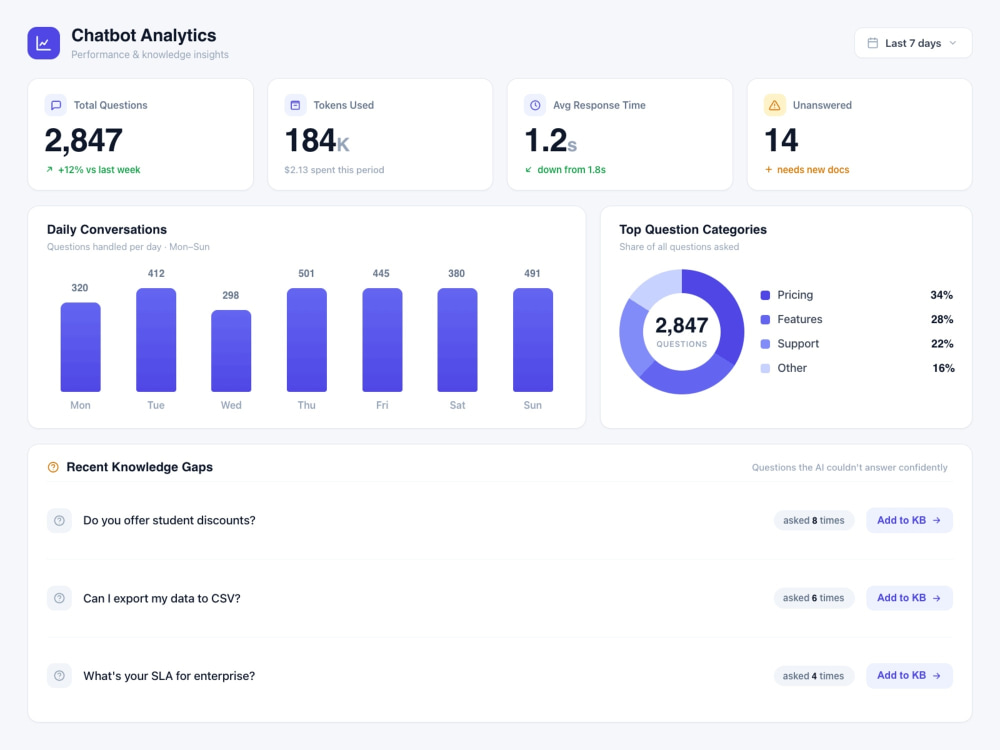Screen dimensions: 1000x750
Task: Click the plus icon beside needs new docs
Action: tap(768, 170)
